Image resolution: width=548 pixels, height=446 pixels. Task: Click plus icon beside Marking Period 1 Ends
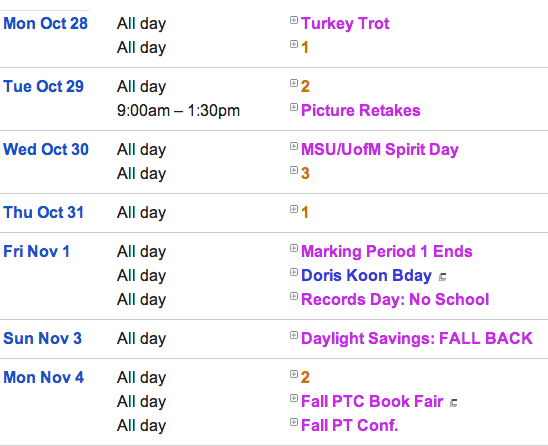point(294,248)
